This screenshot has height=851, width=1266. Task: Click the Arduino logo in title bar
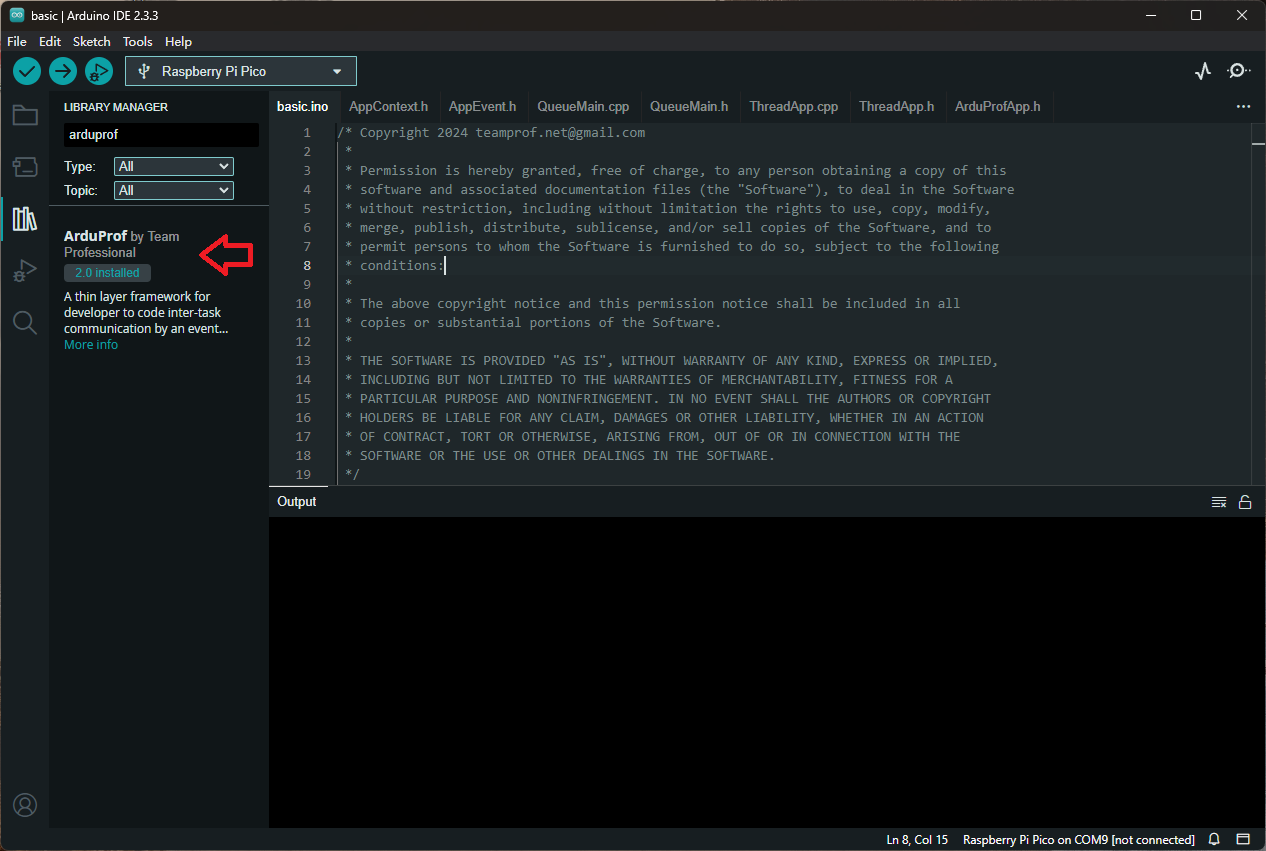[x=17, y=15]
